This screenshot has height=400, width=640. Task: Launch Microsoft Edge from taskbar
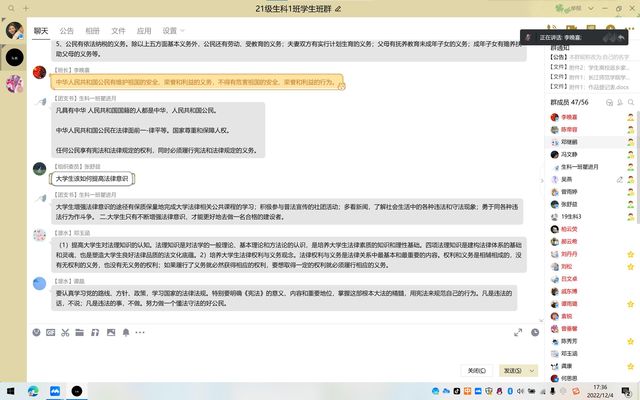[33, 389]
